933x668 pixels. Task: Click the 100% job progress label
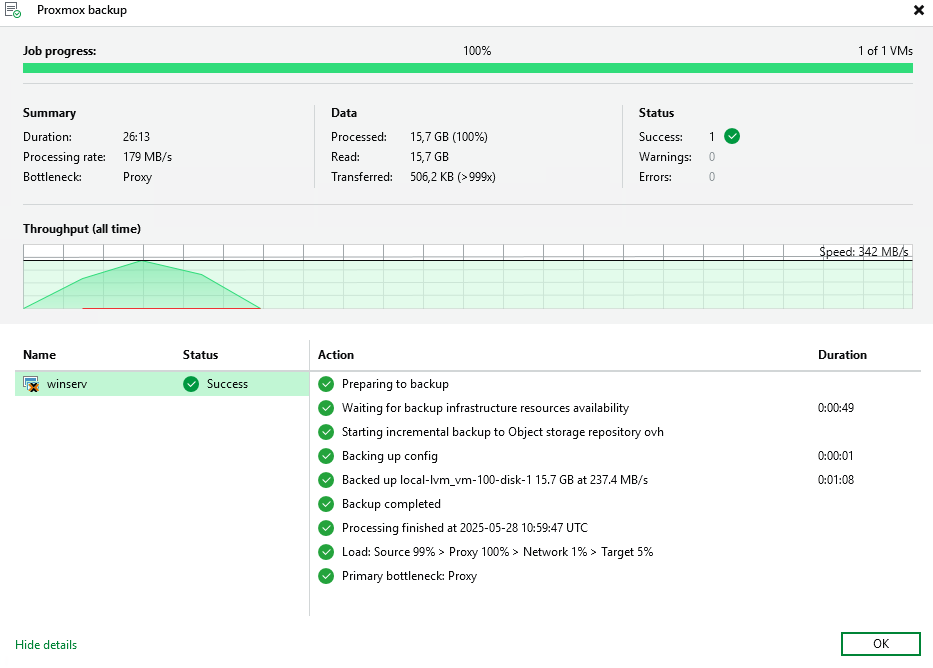[477, 51]
